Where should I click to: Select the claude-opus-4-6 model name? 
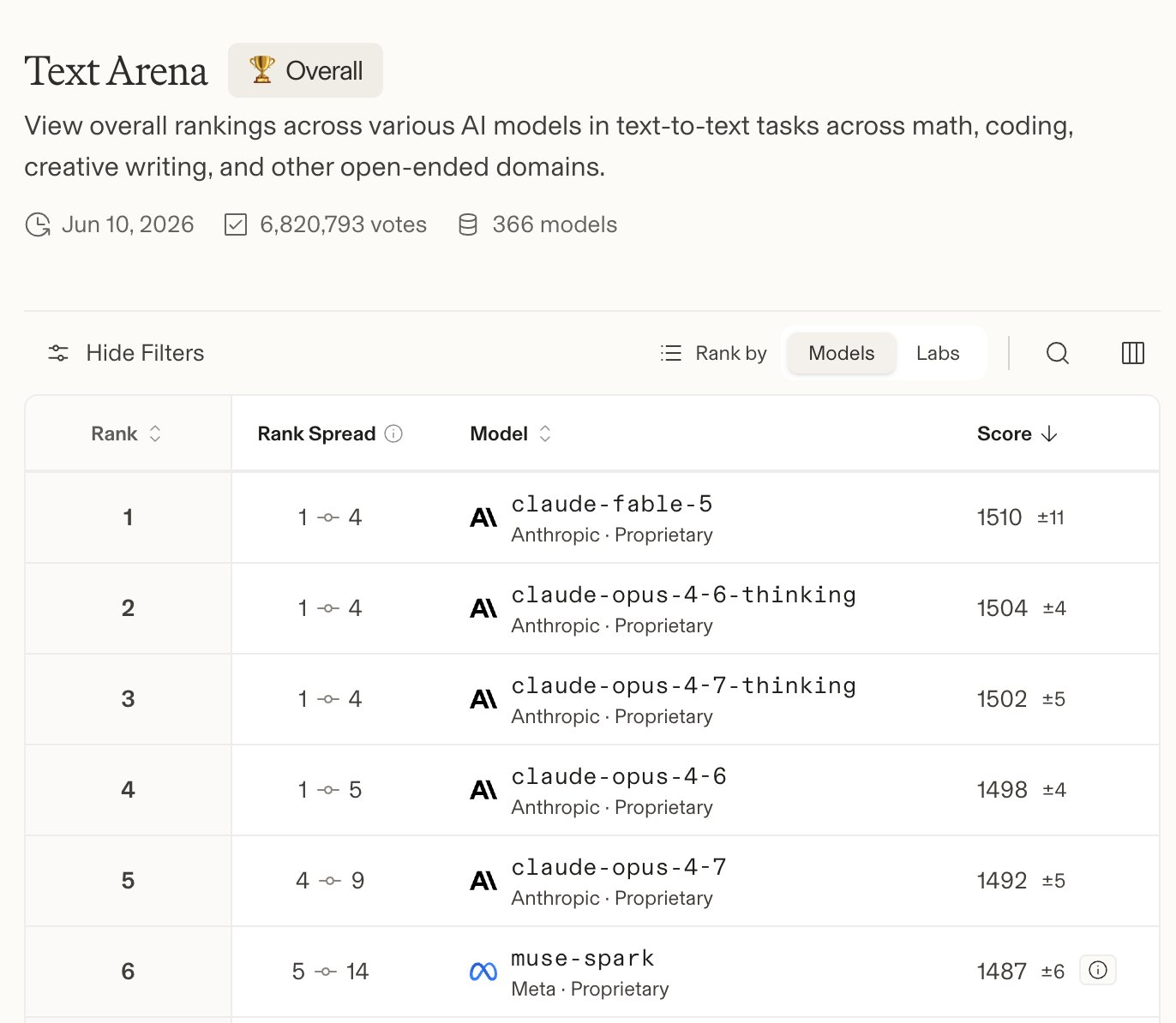coord(619,776)
